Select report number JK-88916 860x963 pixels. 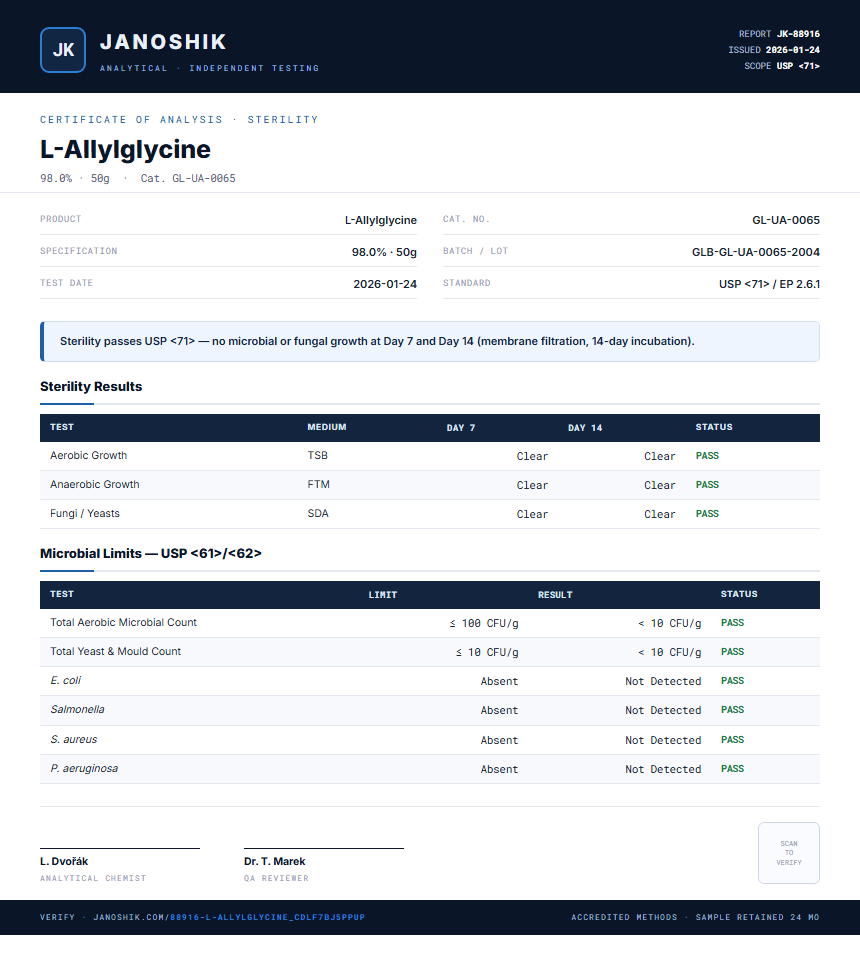[798, 34]
